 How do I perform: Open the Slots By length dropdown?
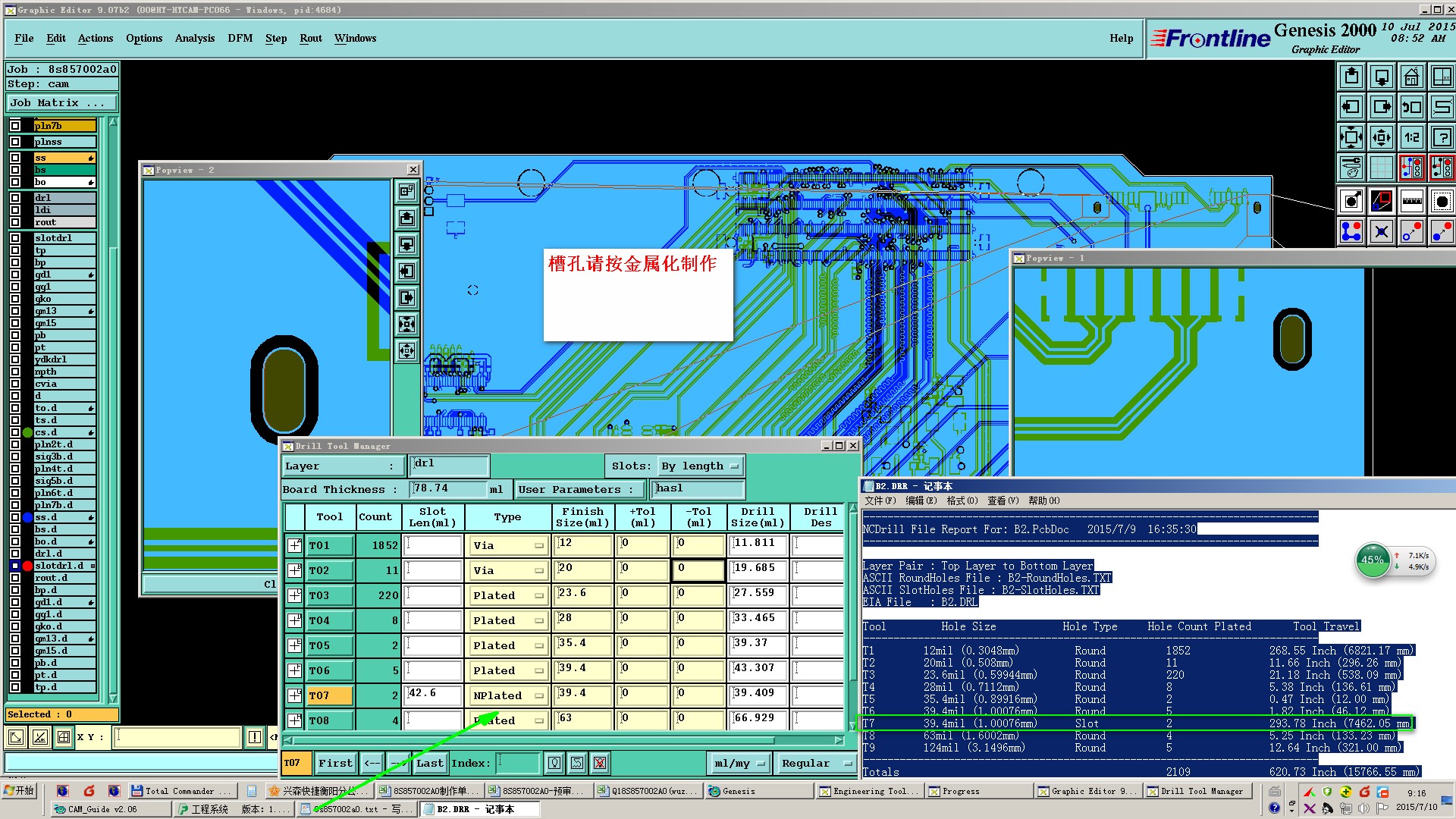(x=699, y=466)
